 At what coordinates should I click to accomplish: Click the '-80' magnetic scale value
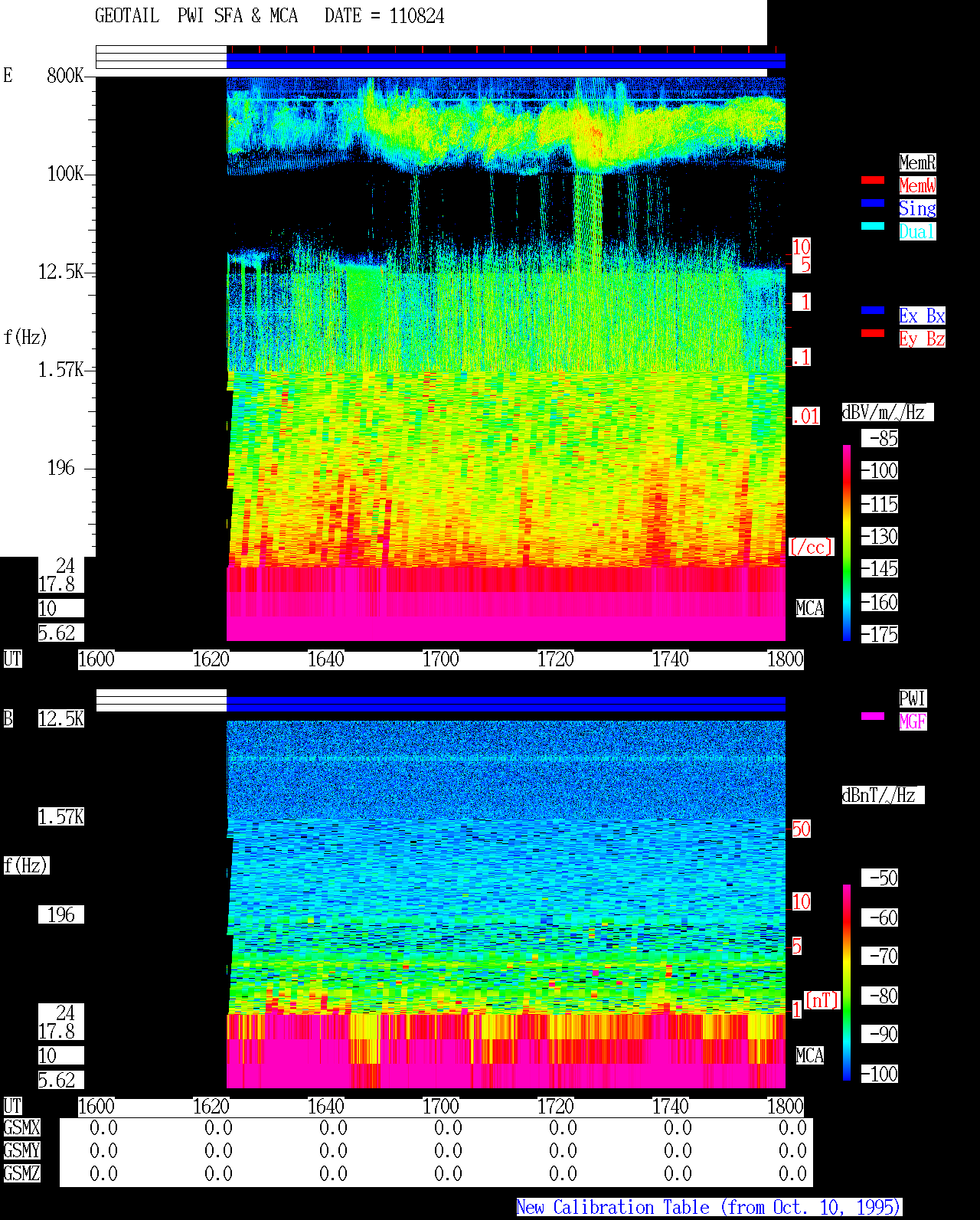(880, 996)
